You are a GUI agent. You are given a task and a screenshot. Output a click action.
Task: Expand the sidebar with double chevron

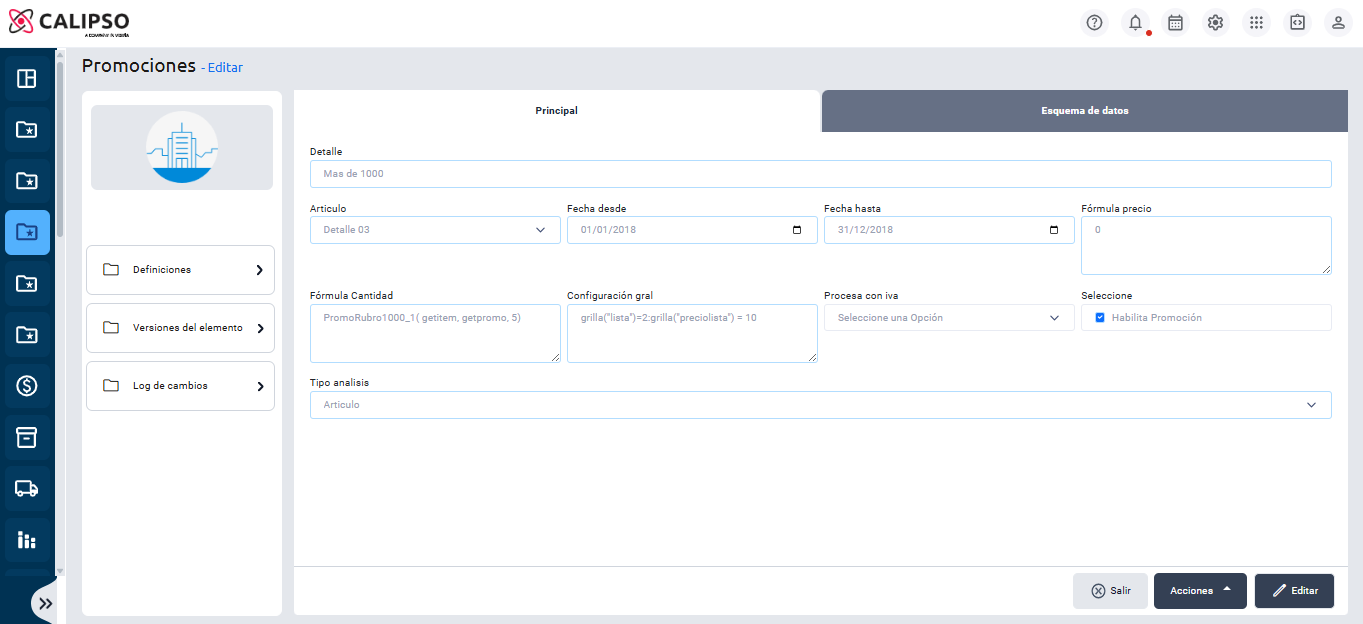pyautogui.click(x=45, y=603)
